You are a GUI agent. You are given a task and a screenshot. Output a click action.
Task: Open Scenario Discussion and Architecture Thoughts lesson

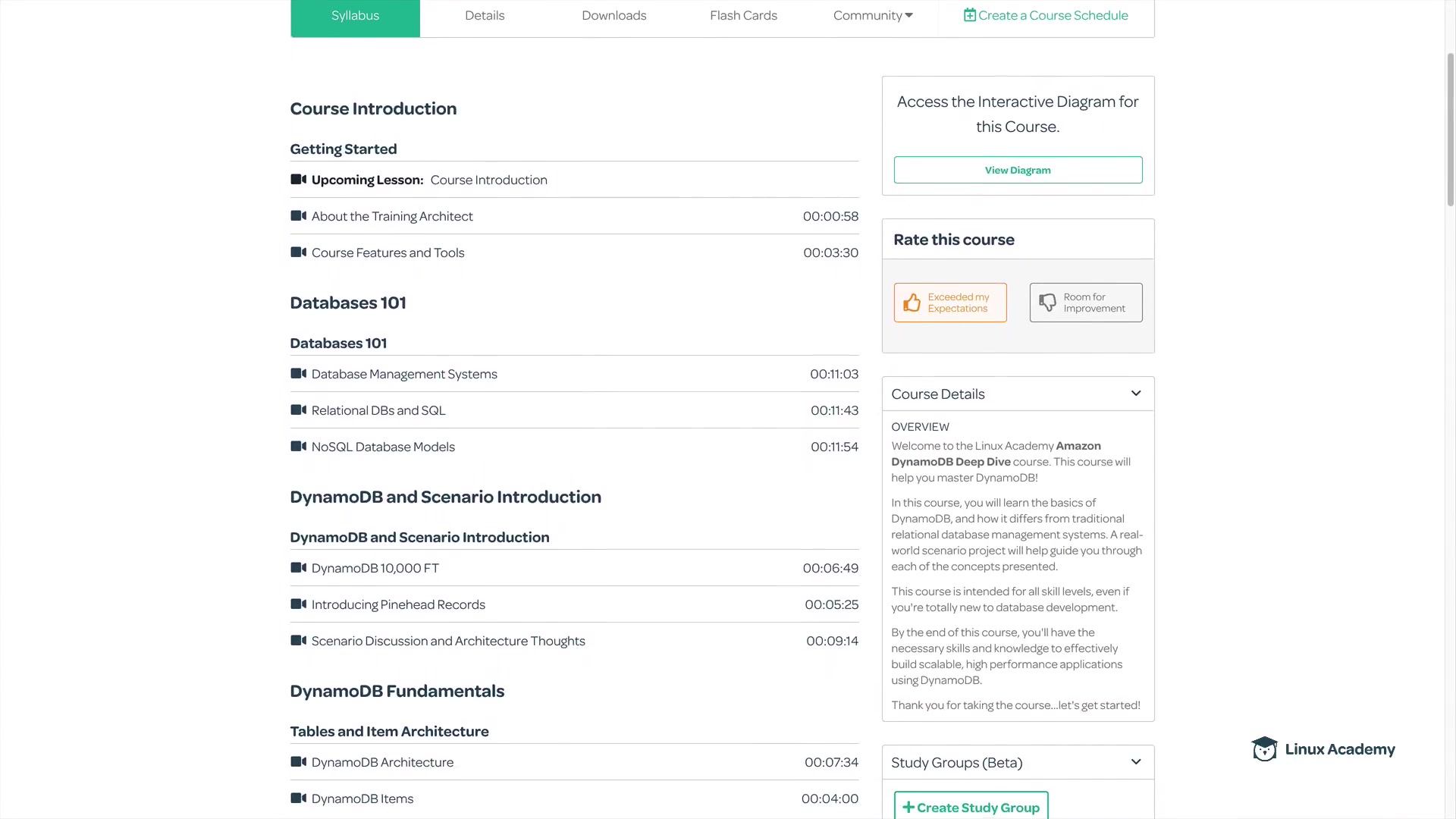[x=448, y=641]
